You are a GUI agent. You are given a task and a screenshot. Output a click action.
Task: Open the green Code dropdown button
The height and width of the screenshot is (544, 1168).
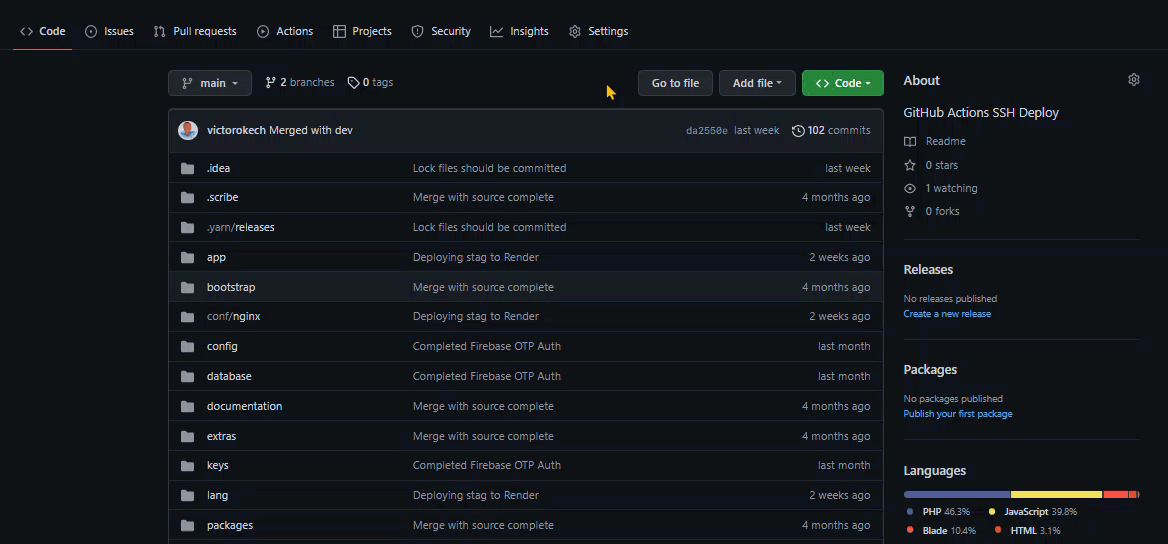pyautogui.click(x=842, y=83)
